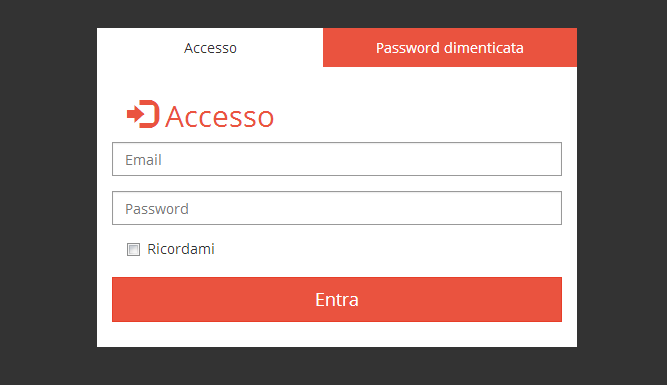
Task: Activate the white Accesso login tab
Action: point(210,48)
